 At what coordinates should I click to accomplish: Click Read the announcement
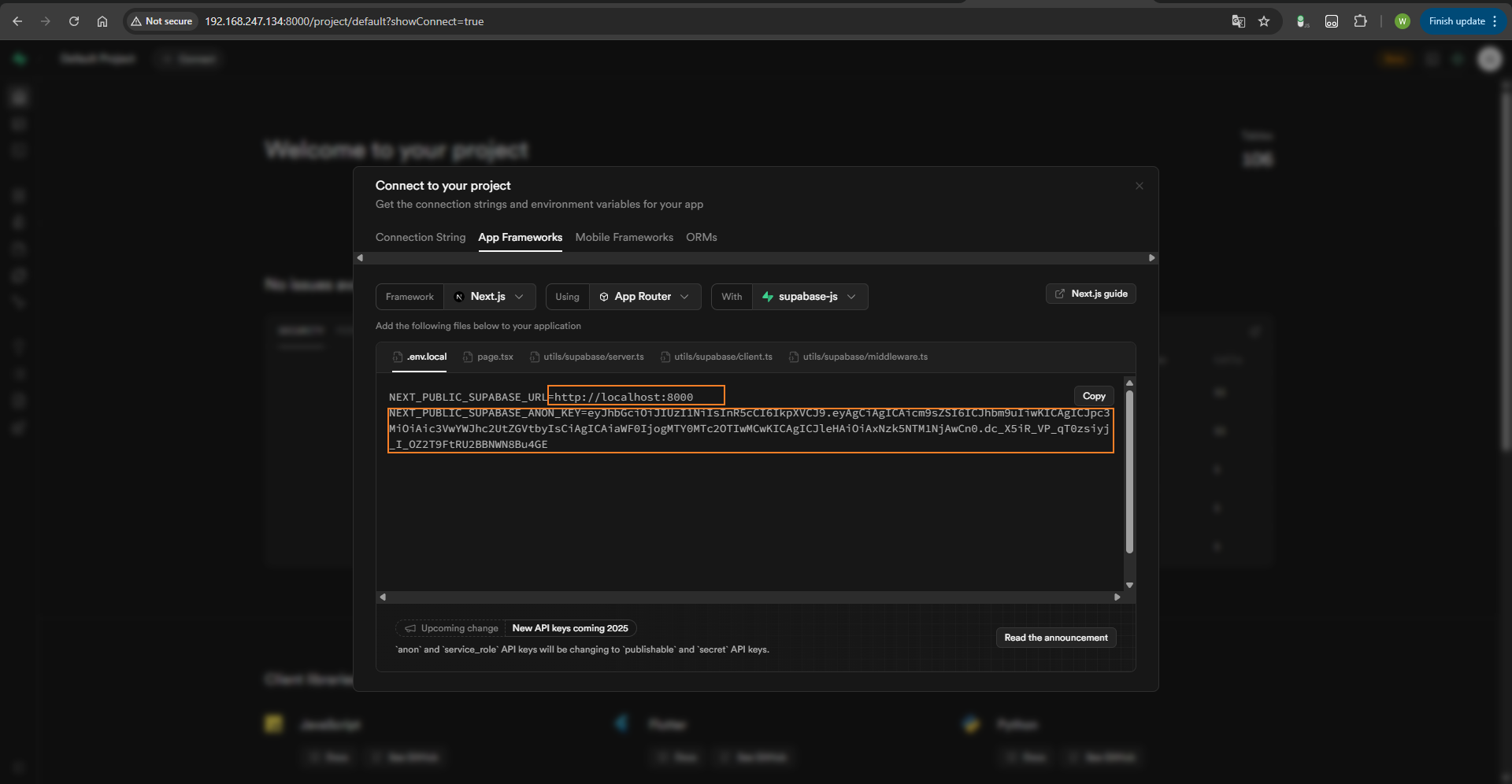click(x=1055, y=638)
